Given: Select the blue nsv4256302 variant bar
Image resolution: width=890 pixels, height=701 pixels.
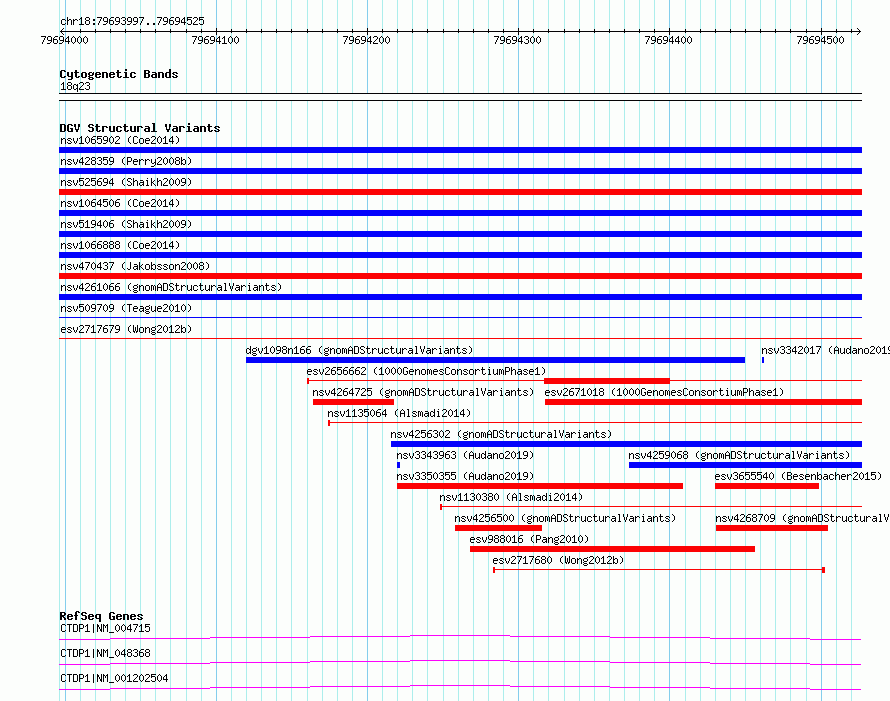Looking at the screenshot, I should coord(626,444).
